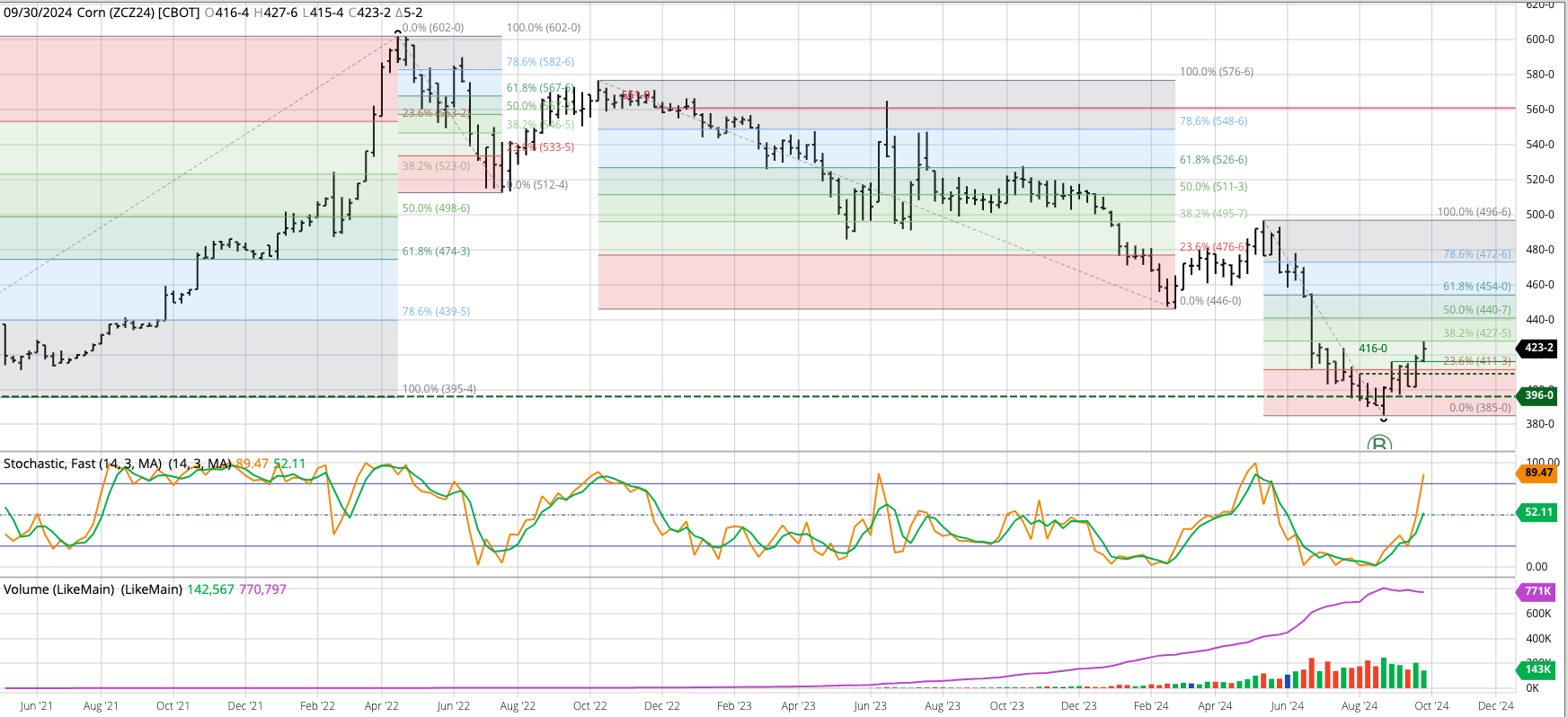
Task: Click the green 396-0 price level tag
Action: (1538, 395)
